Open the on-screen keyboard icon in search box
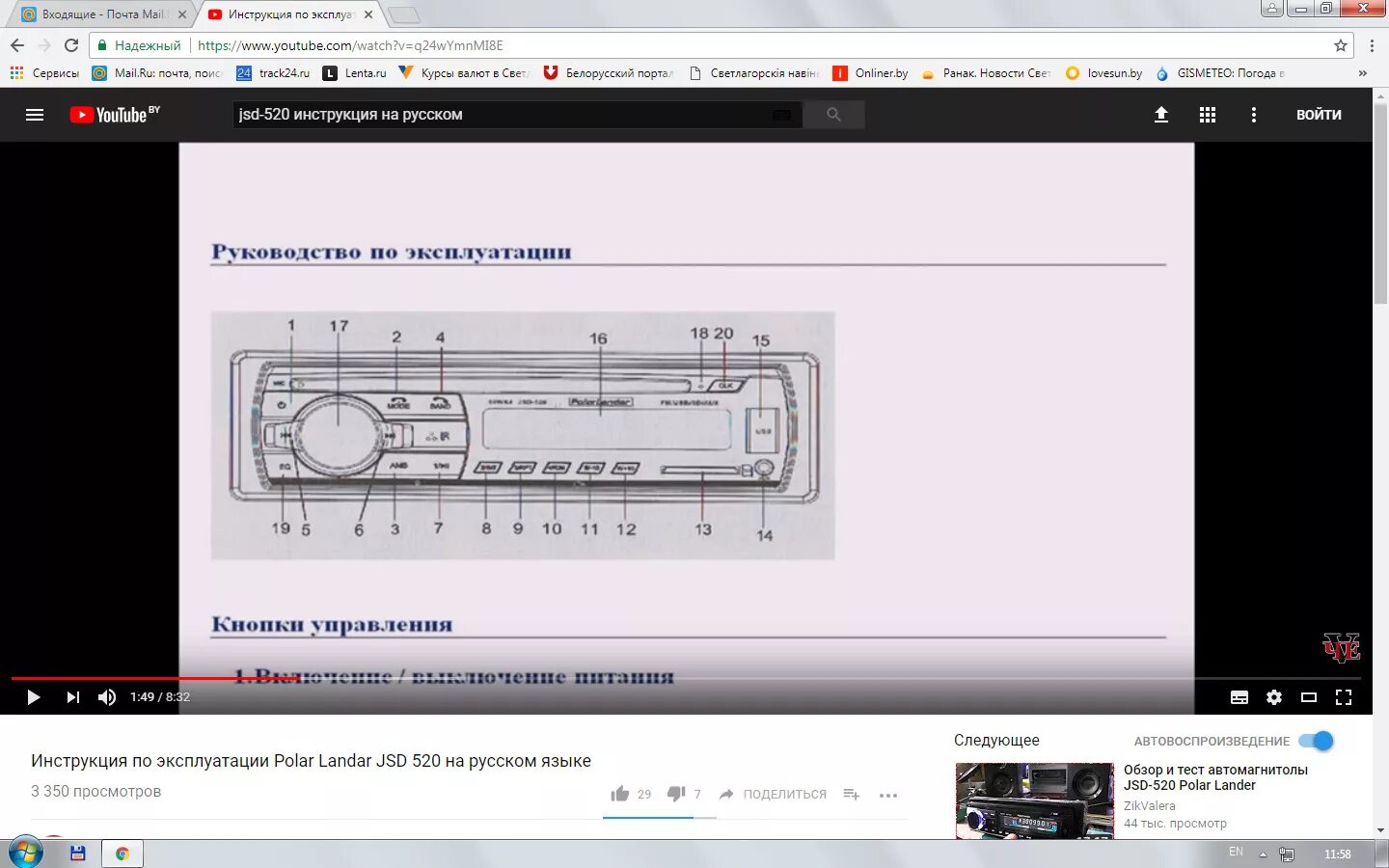This screenshot has height=868, width=1389. click(781, 115)
